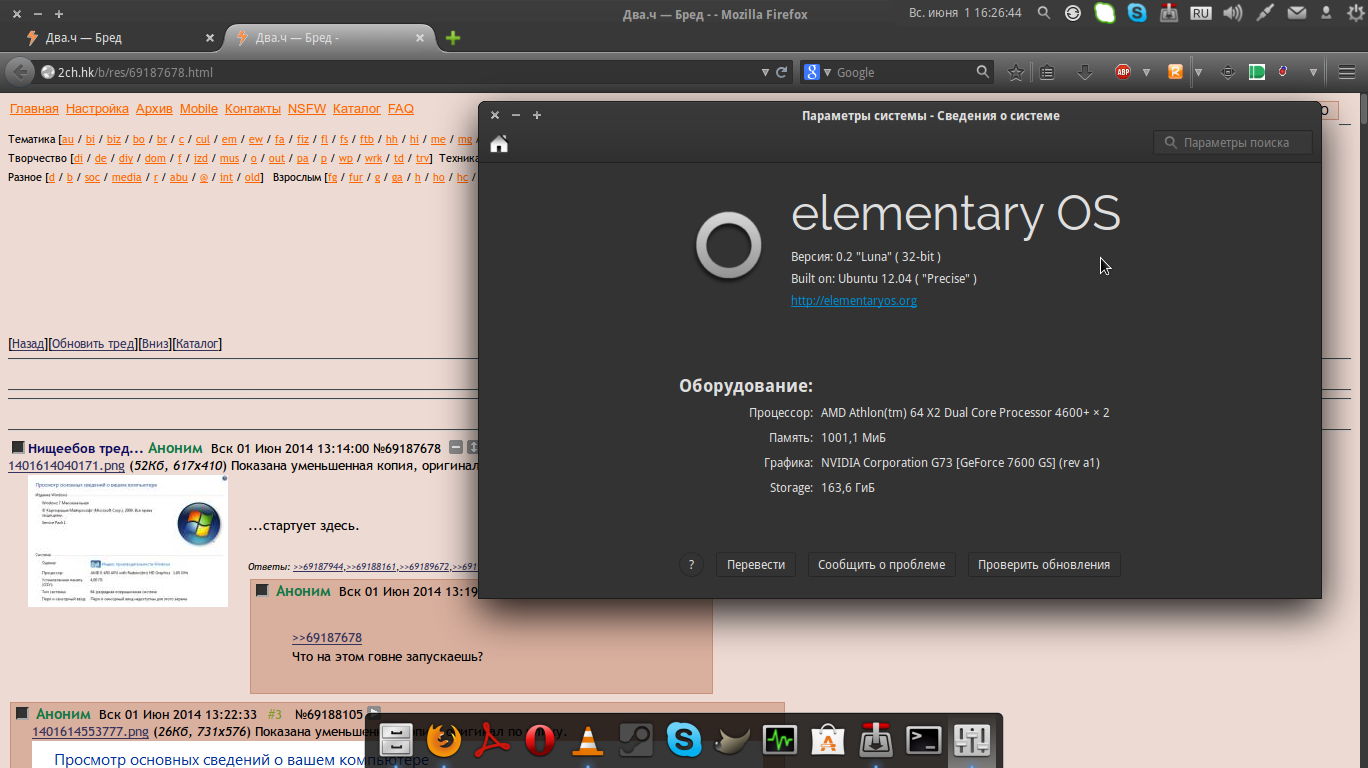
Task: Open the FAQ menu link
Action: [401, 109]
